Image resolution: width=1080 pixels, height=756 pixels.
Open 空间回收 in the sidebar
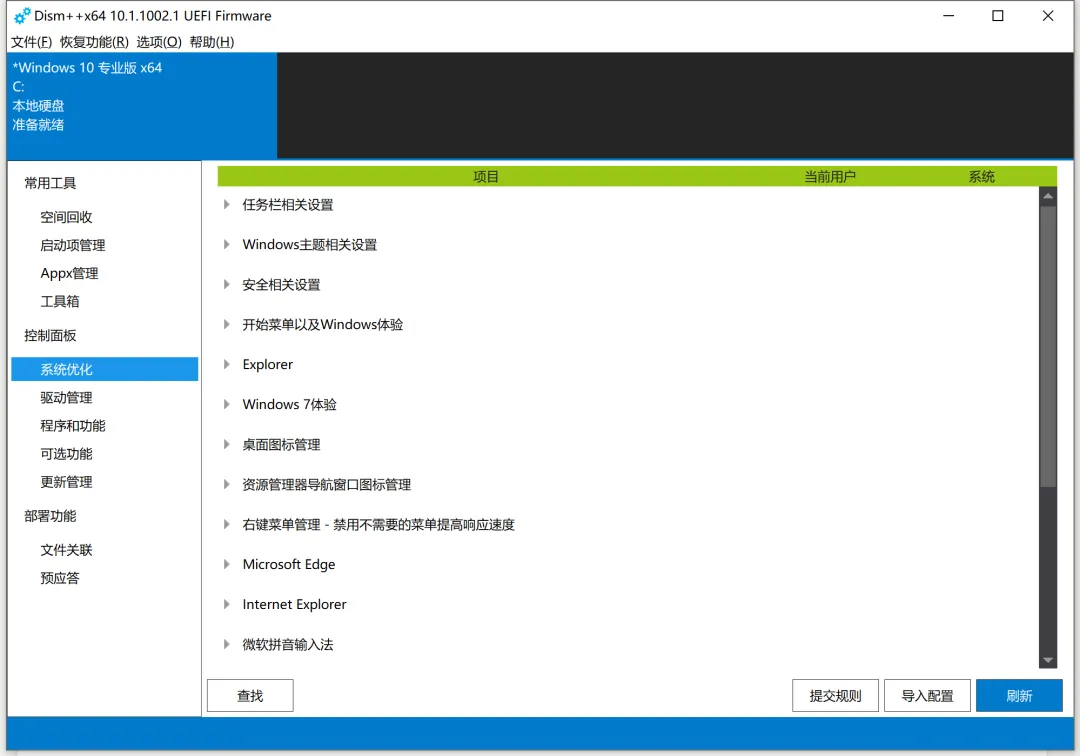coord(66,217)
